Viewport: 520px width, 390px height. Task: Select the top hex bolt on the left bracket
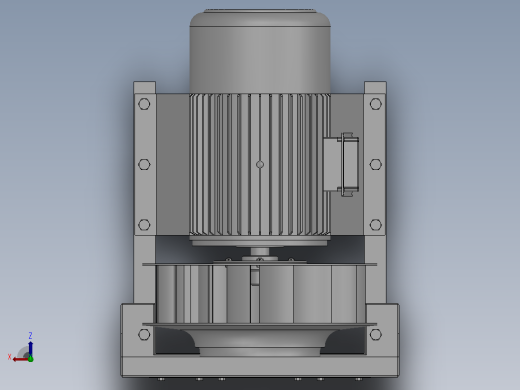[144, 104]
